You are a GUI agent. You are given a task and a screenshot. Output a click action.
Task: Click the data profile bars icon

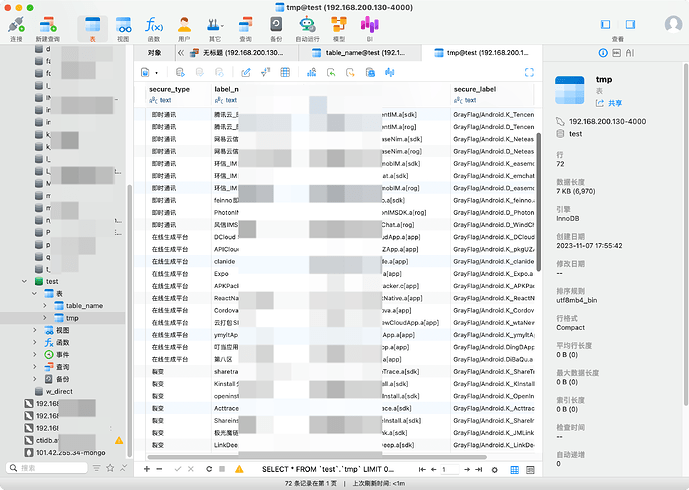click(389, 73)
